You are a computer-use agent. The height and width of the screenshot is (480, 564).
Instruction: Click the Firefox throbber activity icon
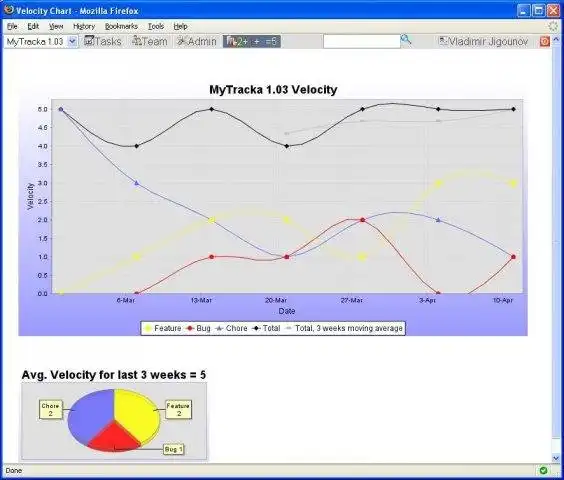[553, 26]
